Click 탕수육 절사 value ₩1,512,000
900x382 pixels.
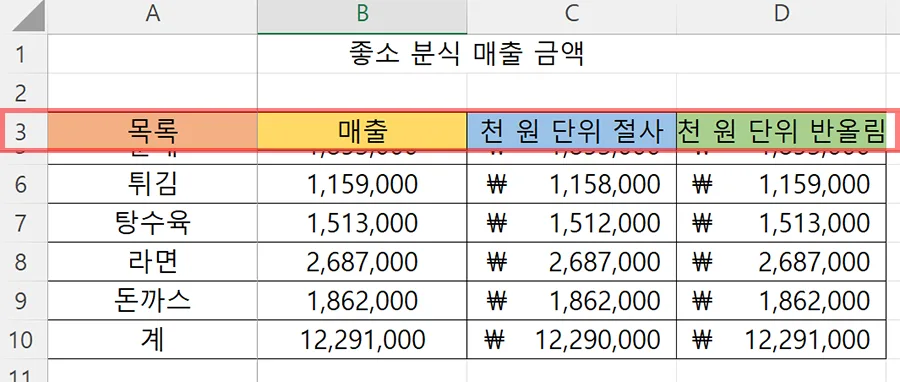click(x=572, y=223)
